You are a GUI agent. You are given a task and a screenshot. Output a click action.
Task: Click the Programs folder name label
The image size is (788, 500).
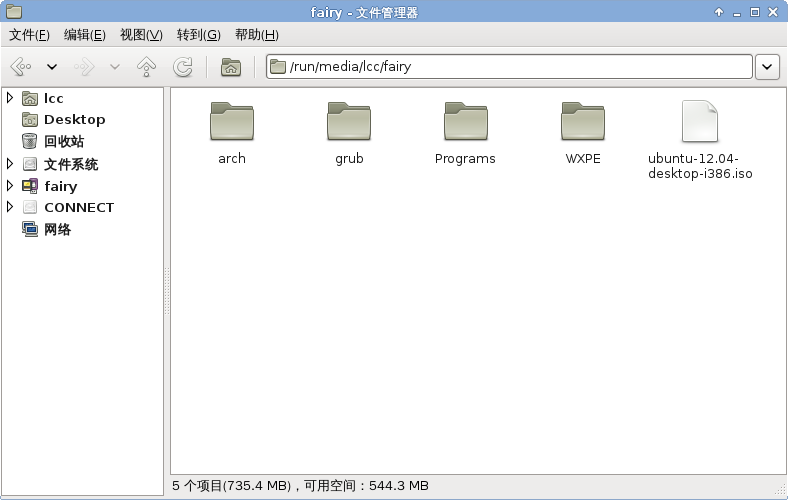pos(465,159)
